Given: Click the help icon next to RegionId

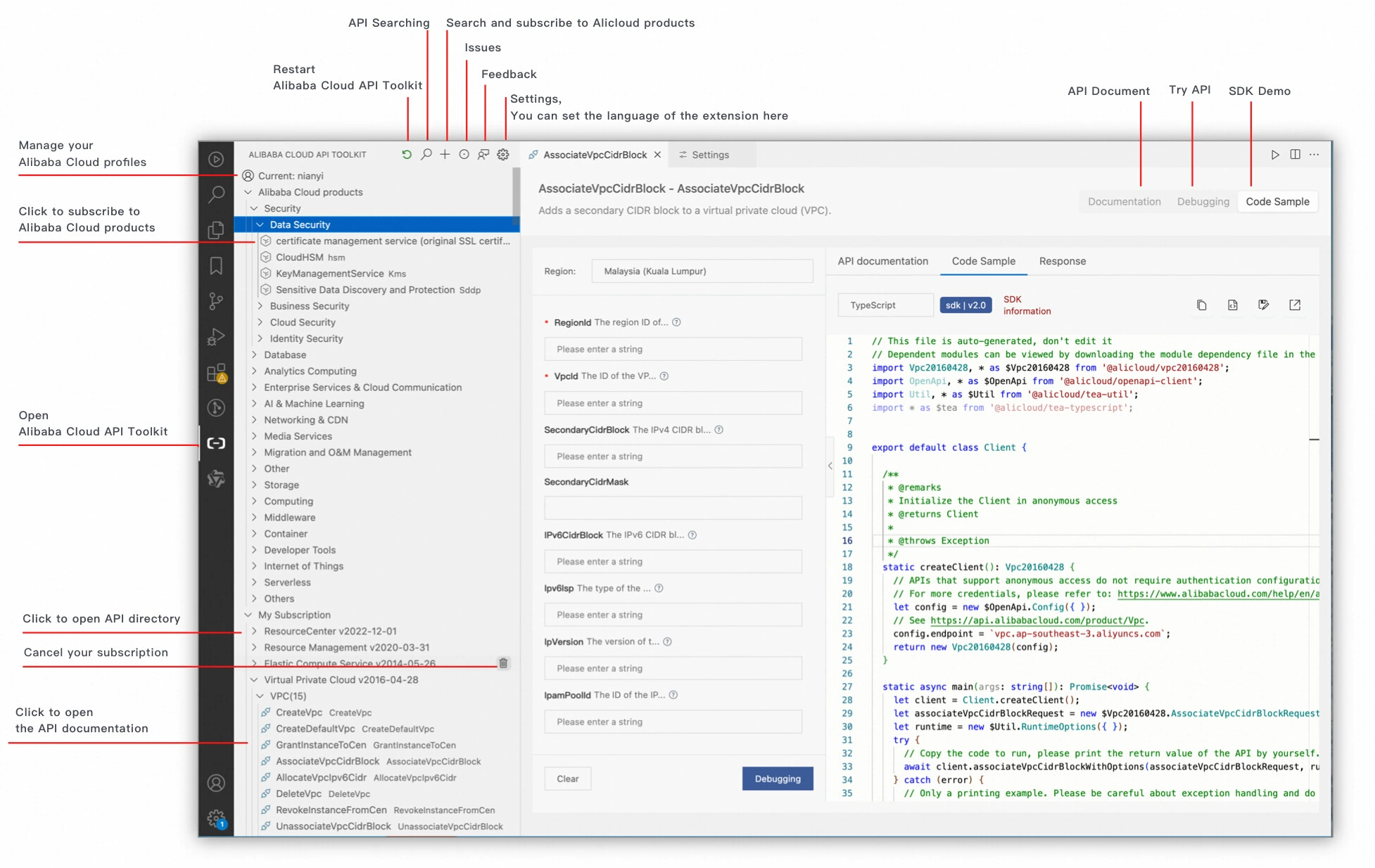Looking at the screenshot, I should click(x=676, y=323).
